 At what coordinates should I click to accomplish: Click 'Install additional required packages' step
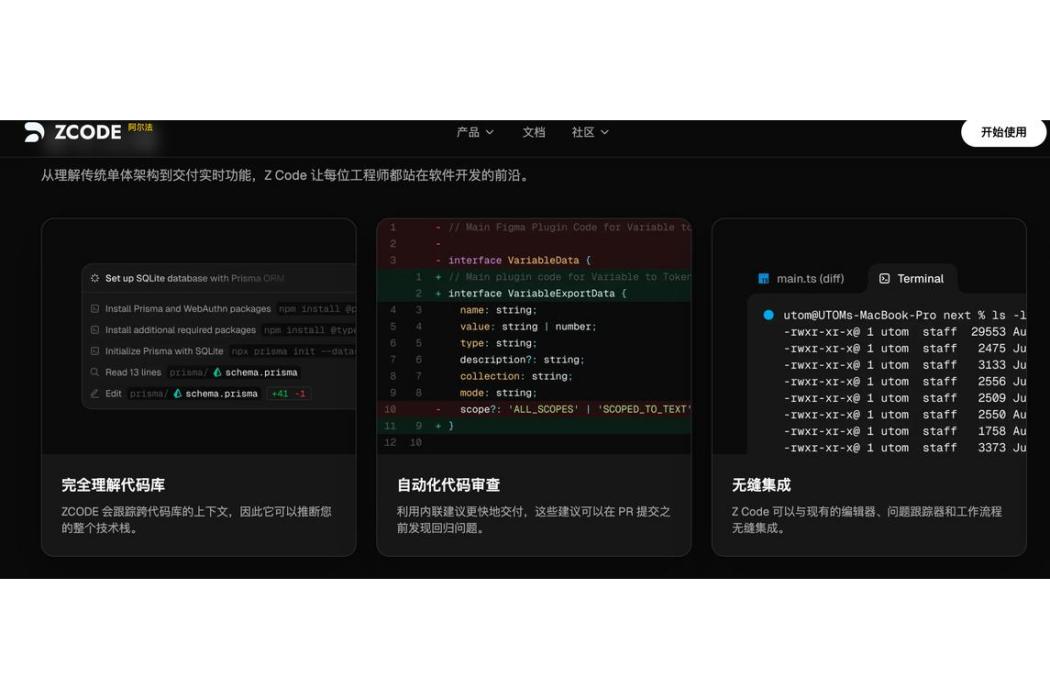coord(180,330)
